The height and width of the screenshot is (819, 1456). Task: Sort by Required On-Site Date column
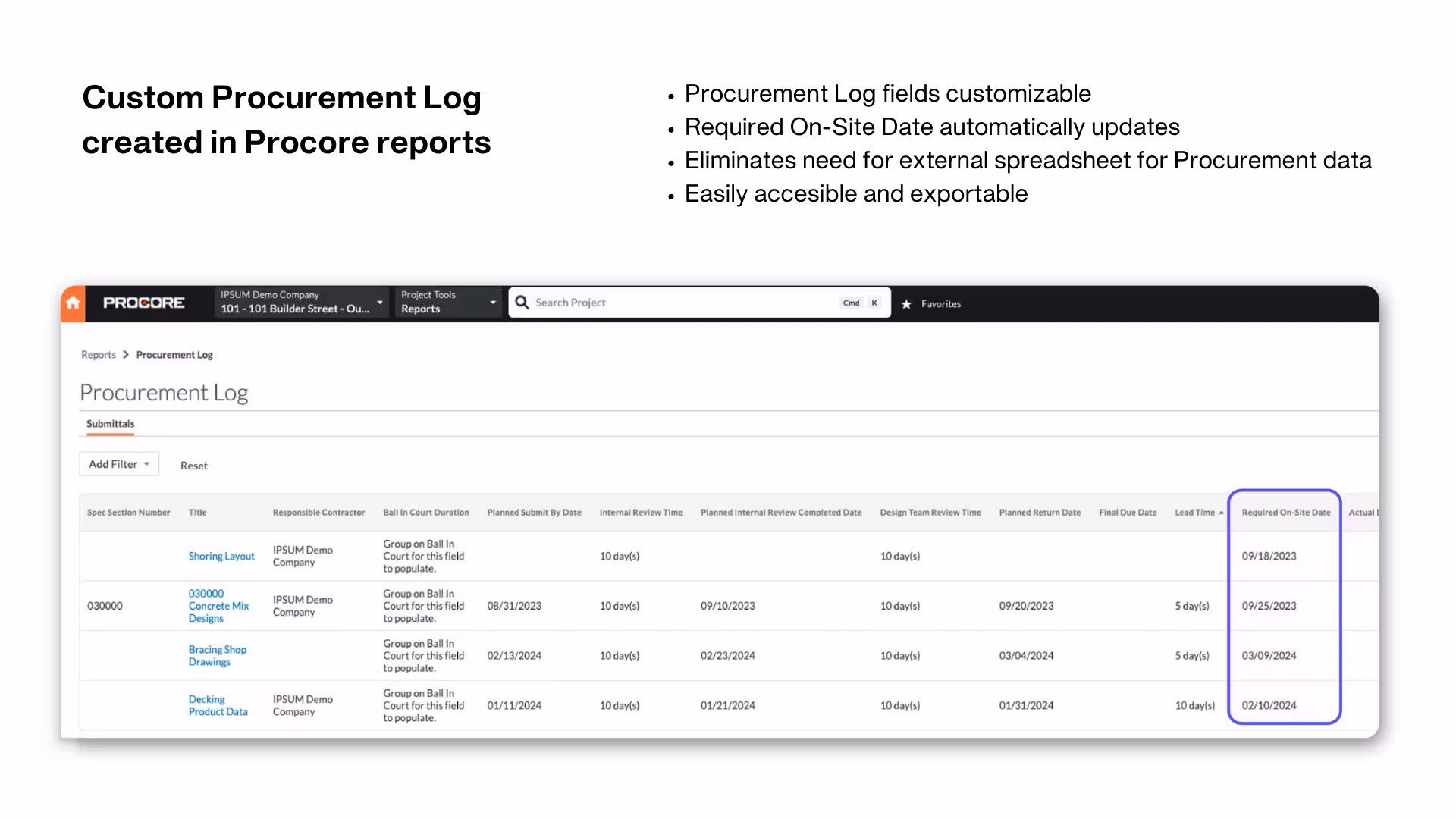pyautogui.click(x=1286, y=513)
